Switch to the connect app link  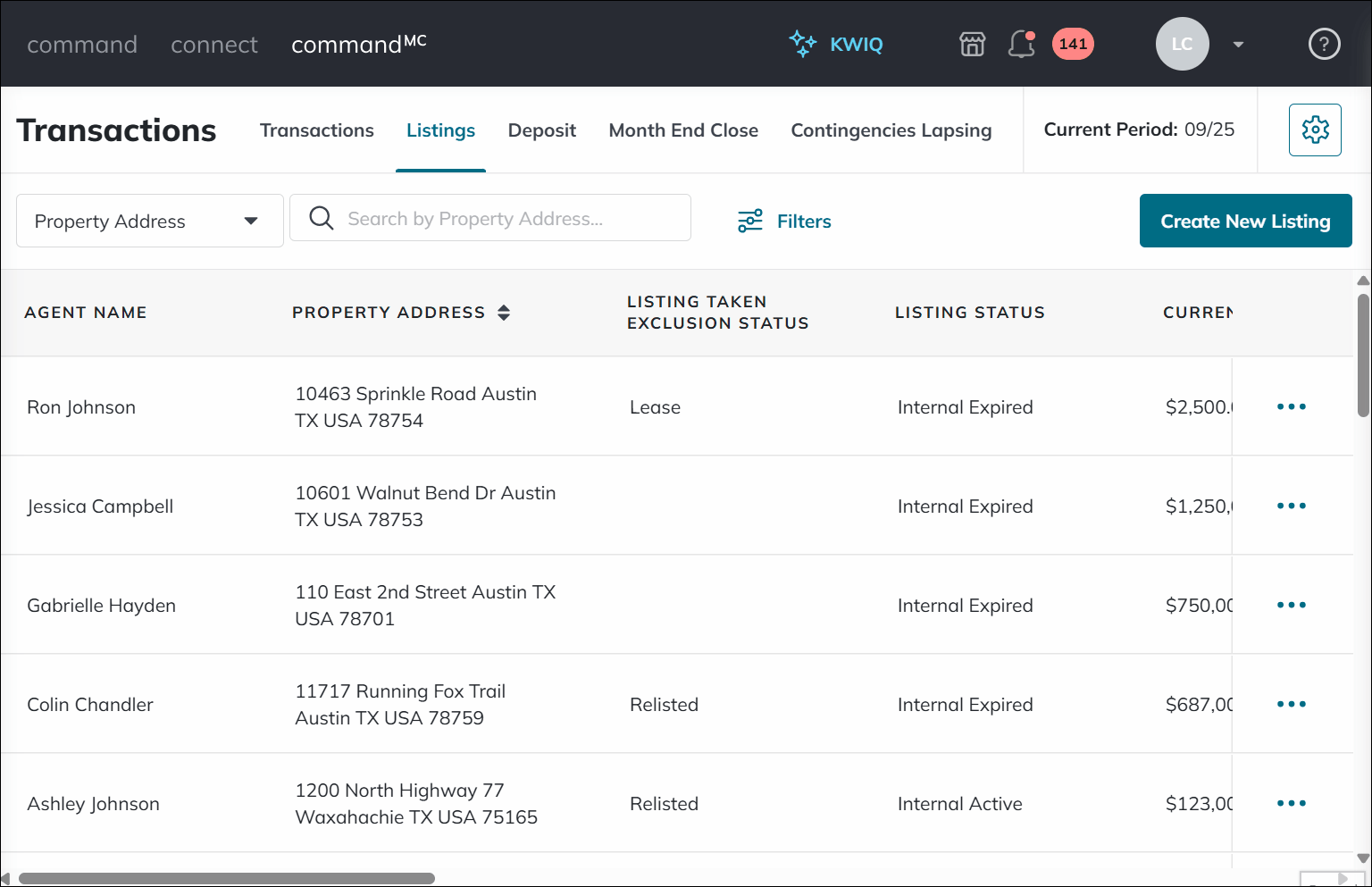pyautogui.click(x=214, y=45)
